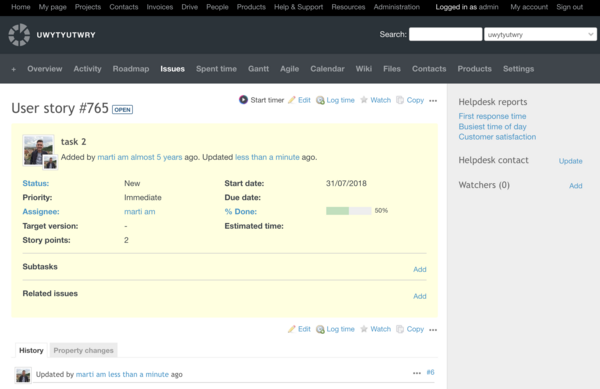Open the Agile project tab
The height and width of the screenshot is (389, 600).
(x=289, y=69)
